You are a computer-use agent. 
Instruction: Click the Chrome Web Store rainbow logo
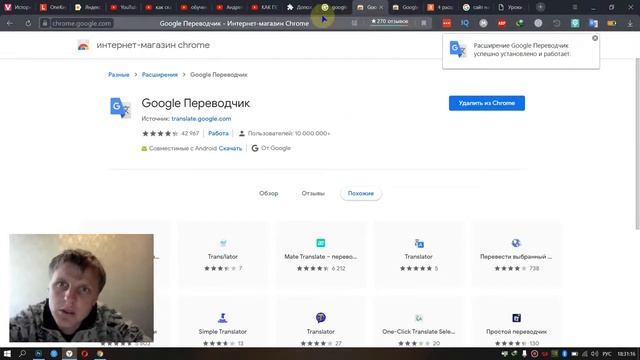[x=83, y=45]
